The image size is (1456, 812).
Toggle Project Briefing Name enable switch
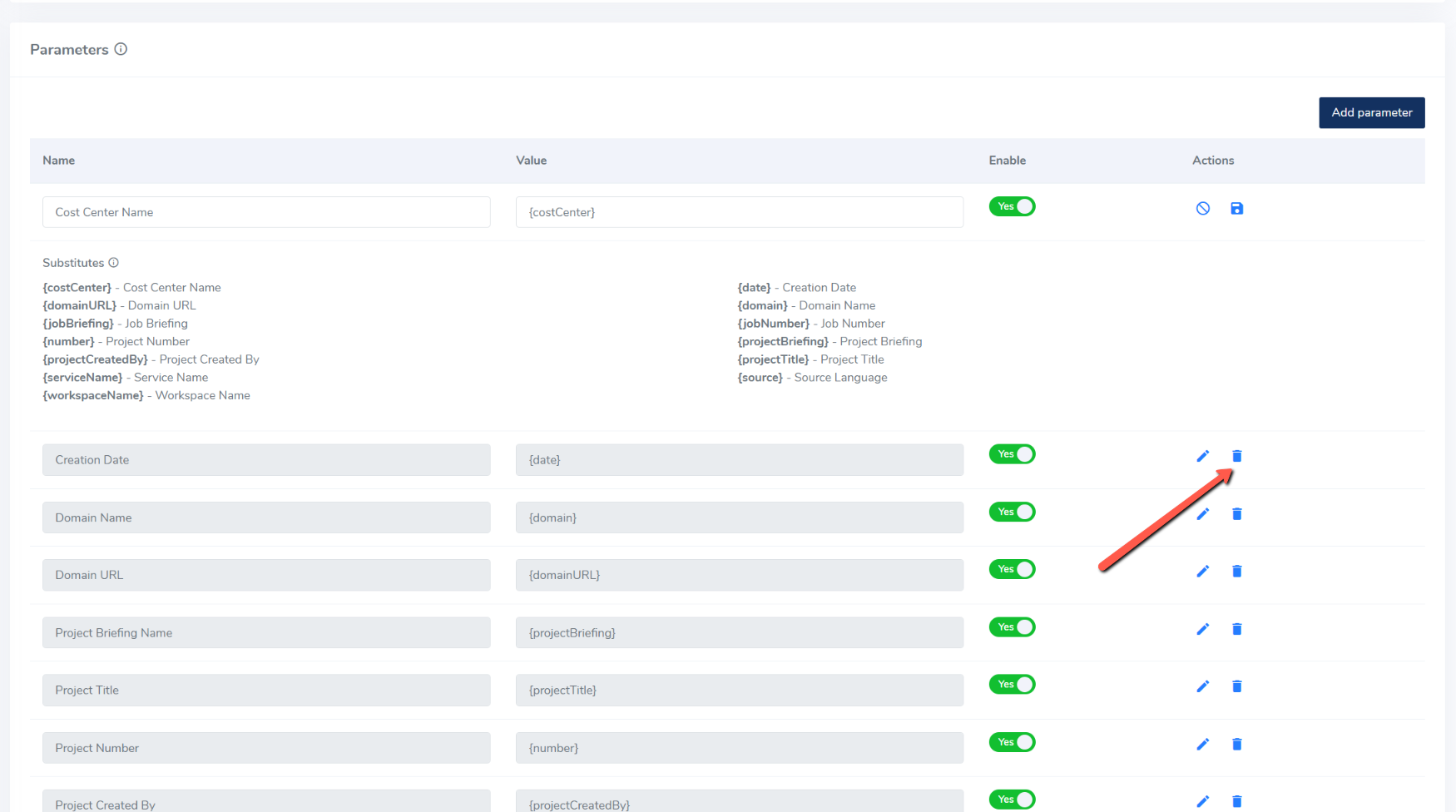[1012, 627]
